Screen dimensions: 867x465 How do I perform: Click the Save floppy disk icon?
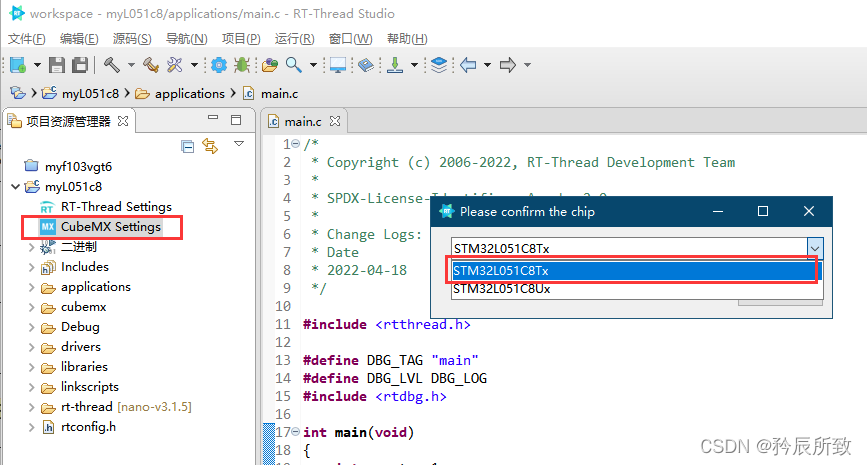click(x=57, y=65)
